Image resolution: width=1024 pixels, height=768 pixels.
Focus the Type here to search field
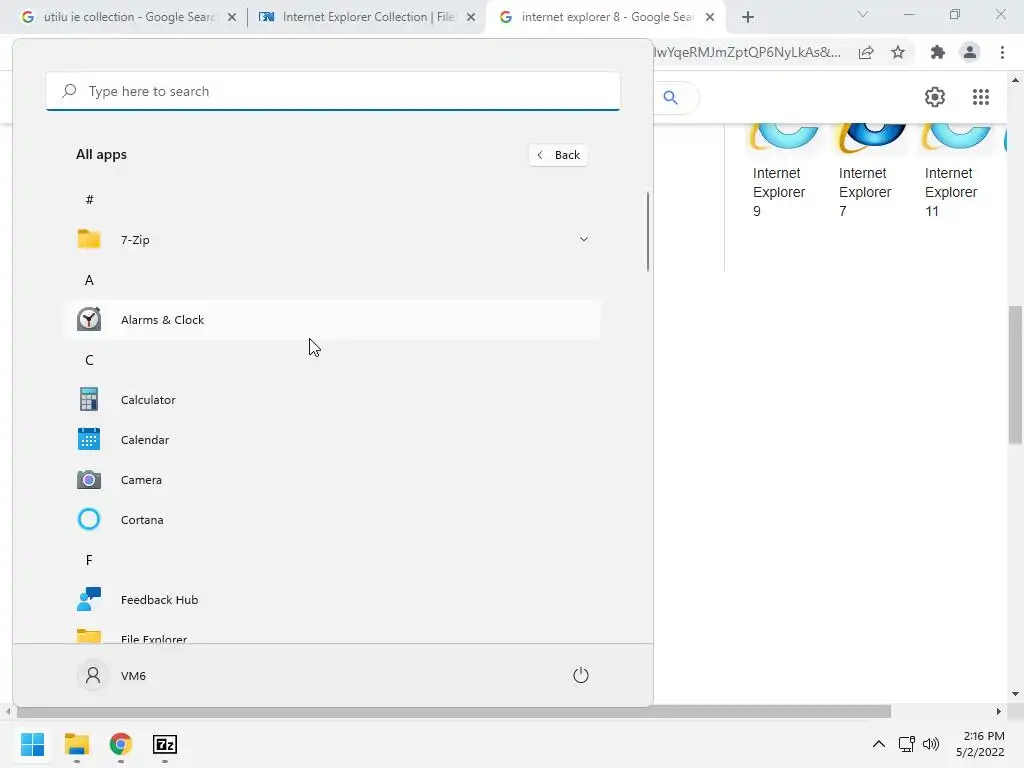pyautogui.click(x=333, y=91)
